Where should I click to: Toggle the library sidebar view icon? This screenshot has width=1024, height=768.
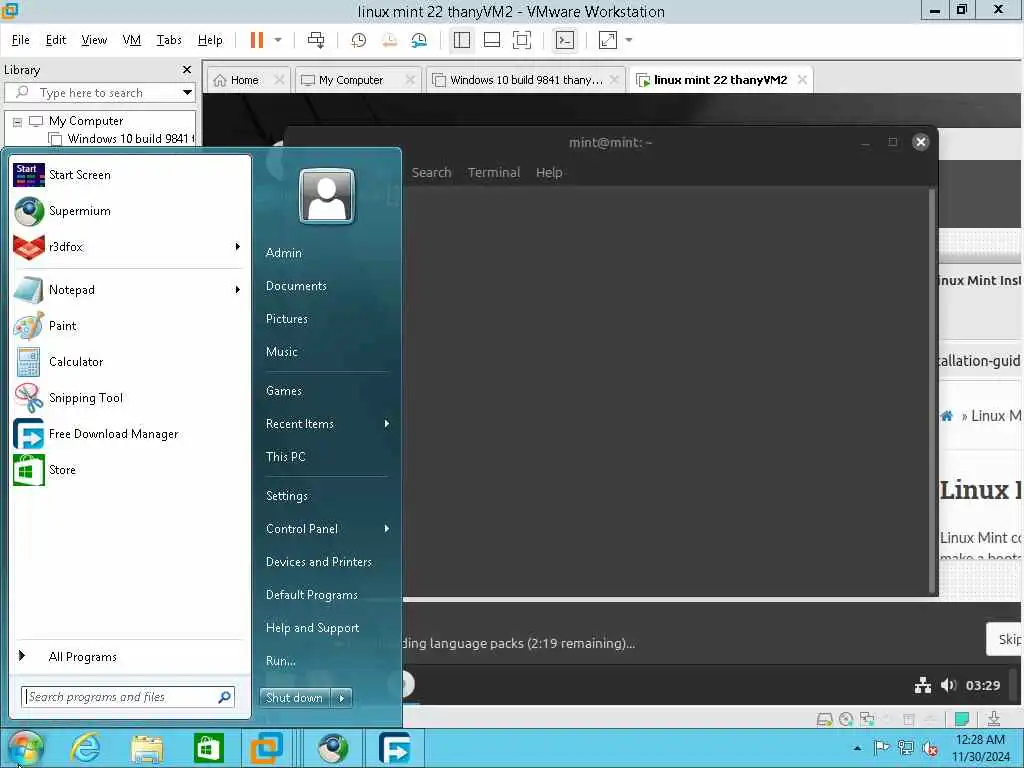click(462, 40)
